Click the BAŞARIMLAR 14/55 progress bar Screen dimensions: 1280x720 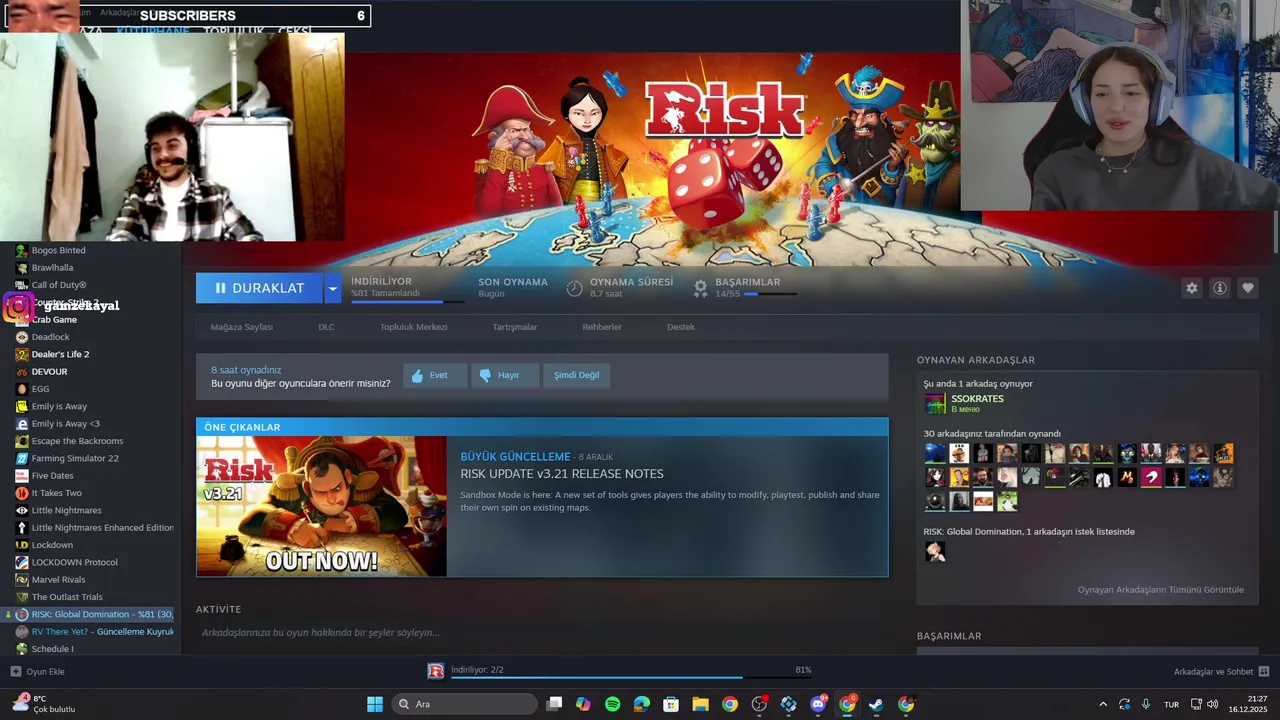[x=770, y=294]
